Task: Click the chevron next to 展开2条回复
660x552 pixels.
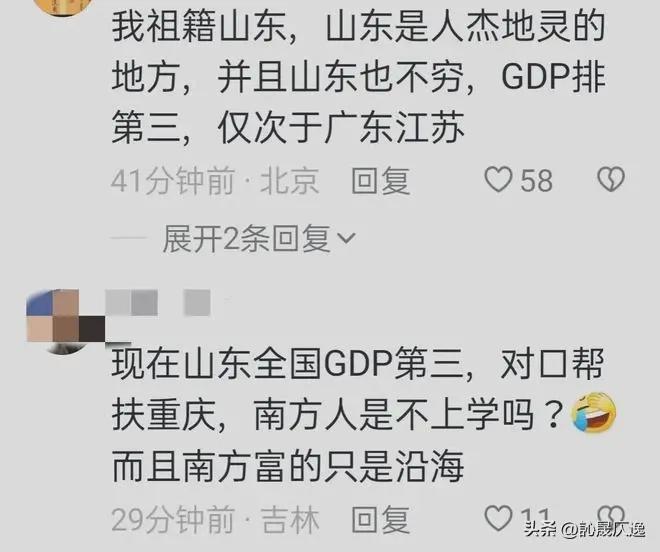Action: (x=347, y=239)
